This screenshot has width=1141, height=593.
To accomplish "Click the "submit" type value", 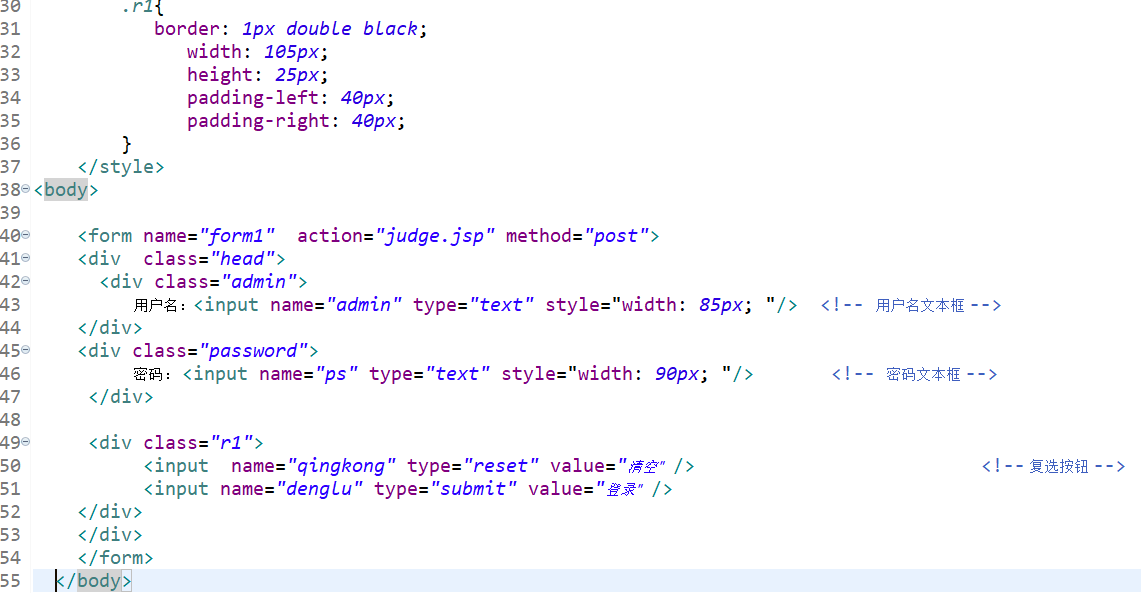I will pos(473,489).
